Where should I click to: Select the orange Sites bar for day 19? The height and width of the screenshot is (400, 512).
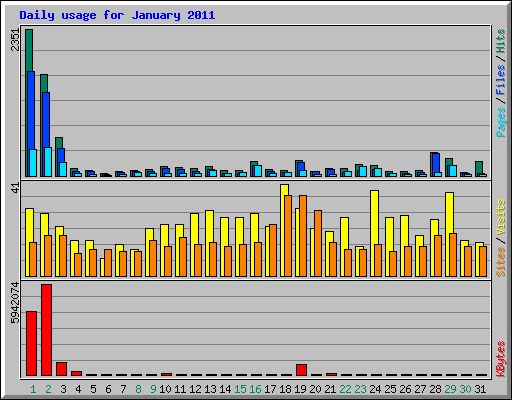[x=303, y=236]
